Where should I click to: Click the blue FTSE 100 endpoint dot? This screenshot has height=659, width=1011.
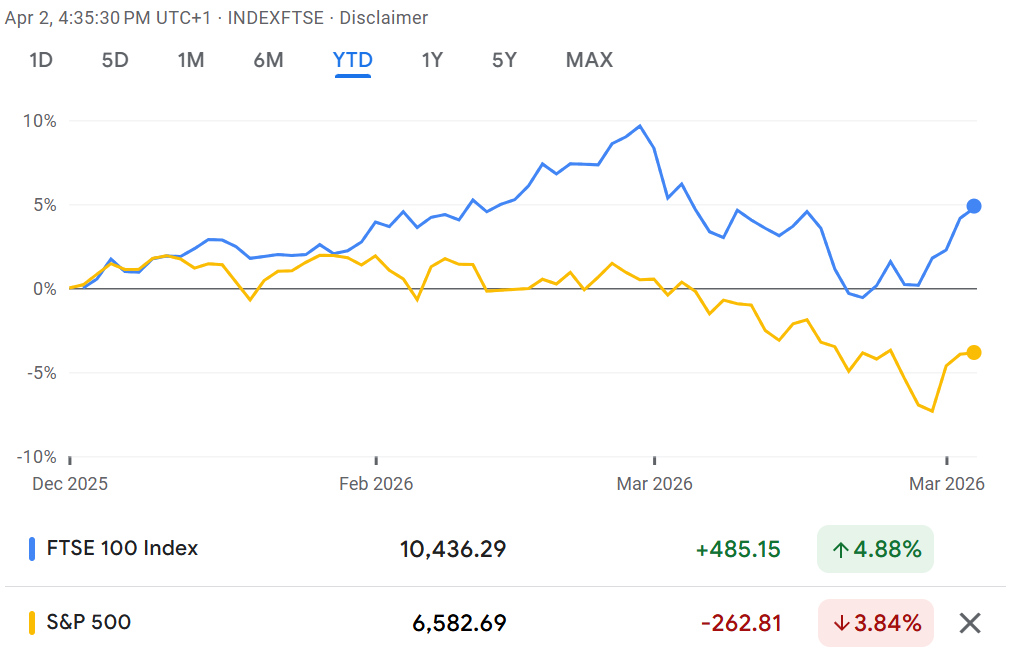pos(974,206)
